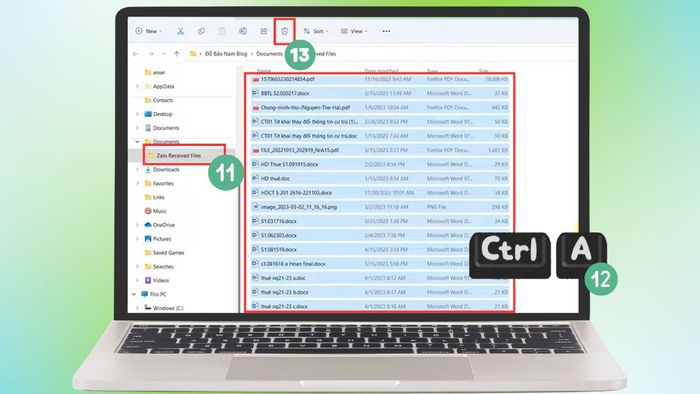Viewport: 700px width, 394px height.
Task: Click the Music icon in sidebar
Action: click(x=148, y=211)
